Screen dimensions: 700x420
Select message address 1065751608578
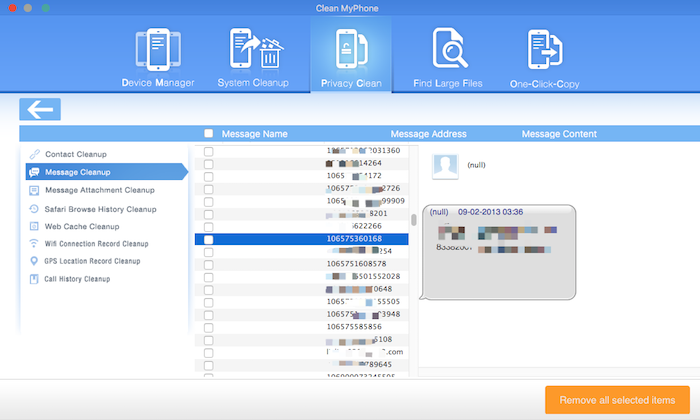point(356,264)
